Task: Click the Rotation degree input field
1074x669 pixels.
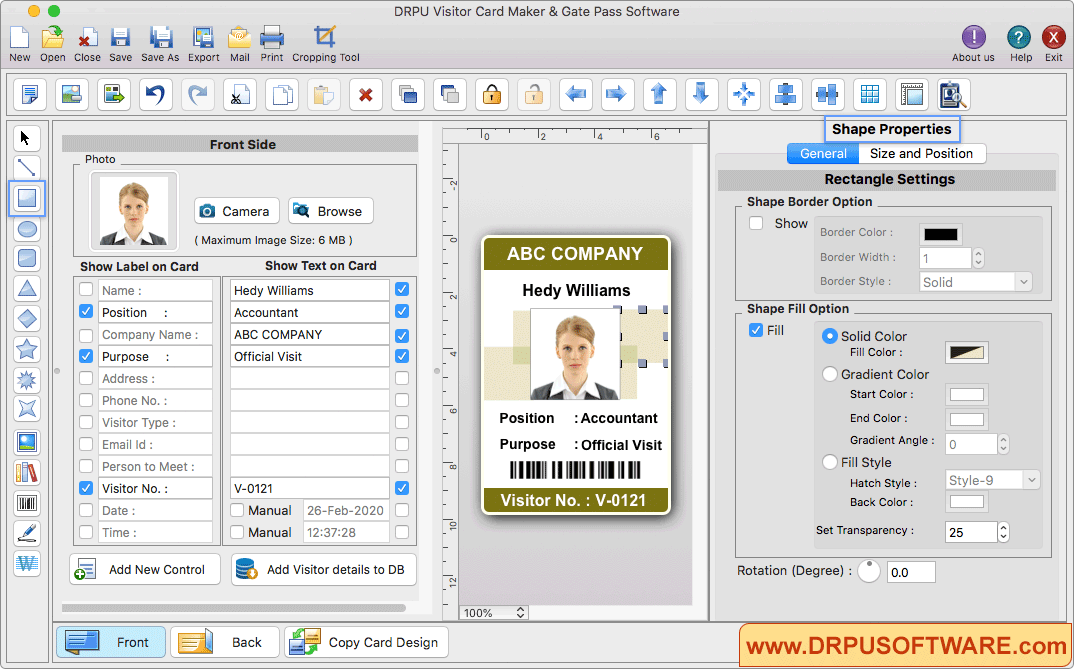Action: (x=911, y=572)
